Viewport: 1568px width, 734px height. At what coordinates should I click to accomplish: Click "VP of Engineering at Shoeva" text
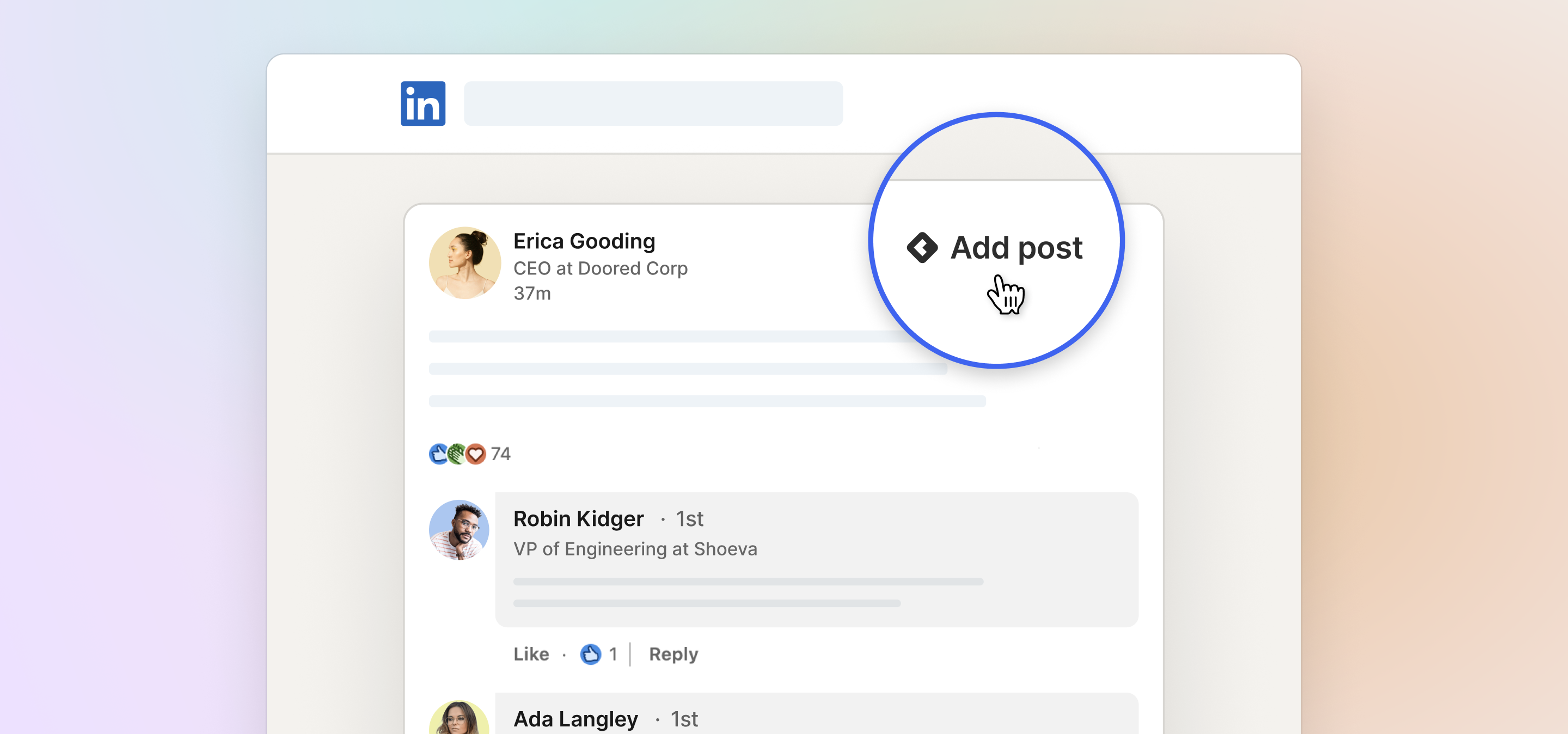635,549
